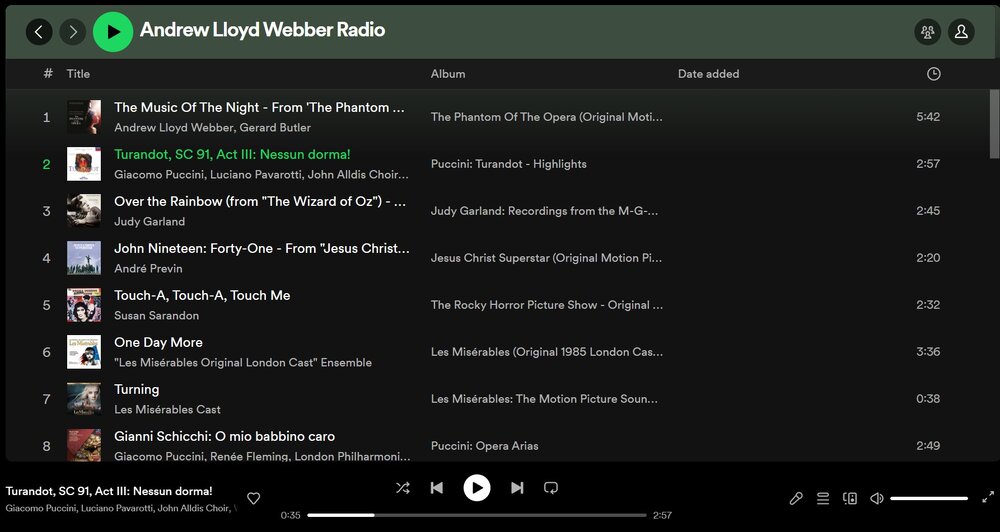
Task: Sort by the Title column header
Action: (78, 74)
